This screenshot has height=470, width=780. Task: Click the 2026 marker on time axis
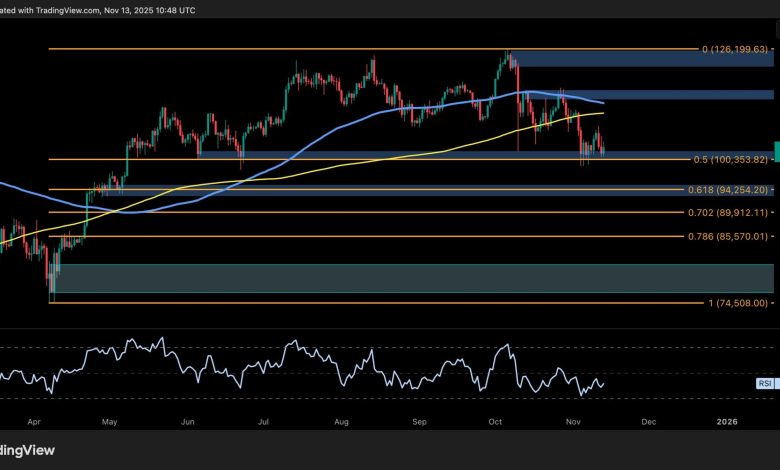point(727,423)
